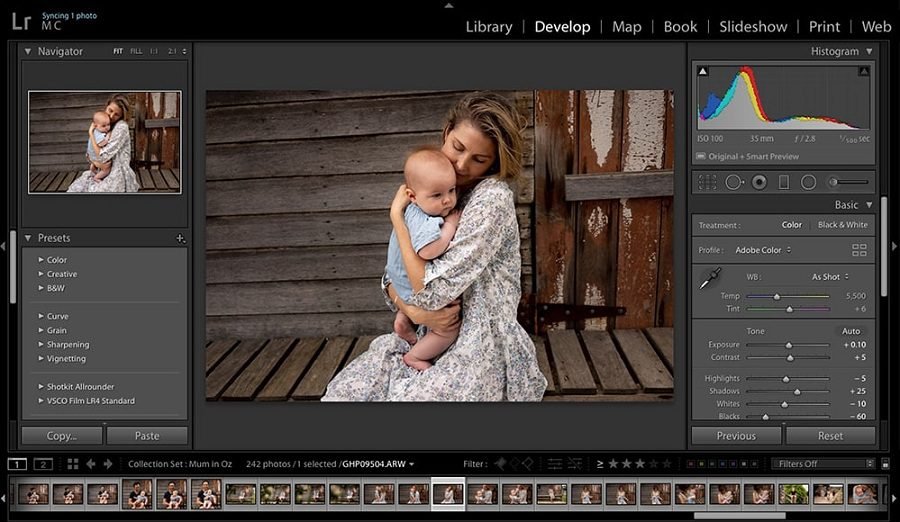This screenshot has width=900, height=522.
Task: Select the Radial Filter tool
Action: click(808, 182)
